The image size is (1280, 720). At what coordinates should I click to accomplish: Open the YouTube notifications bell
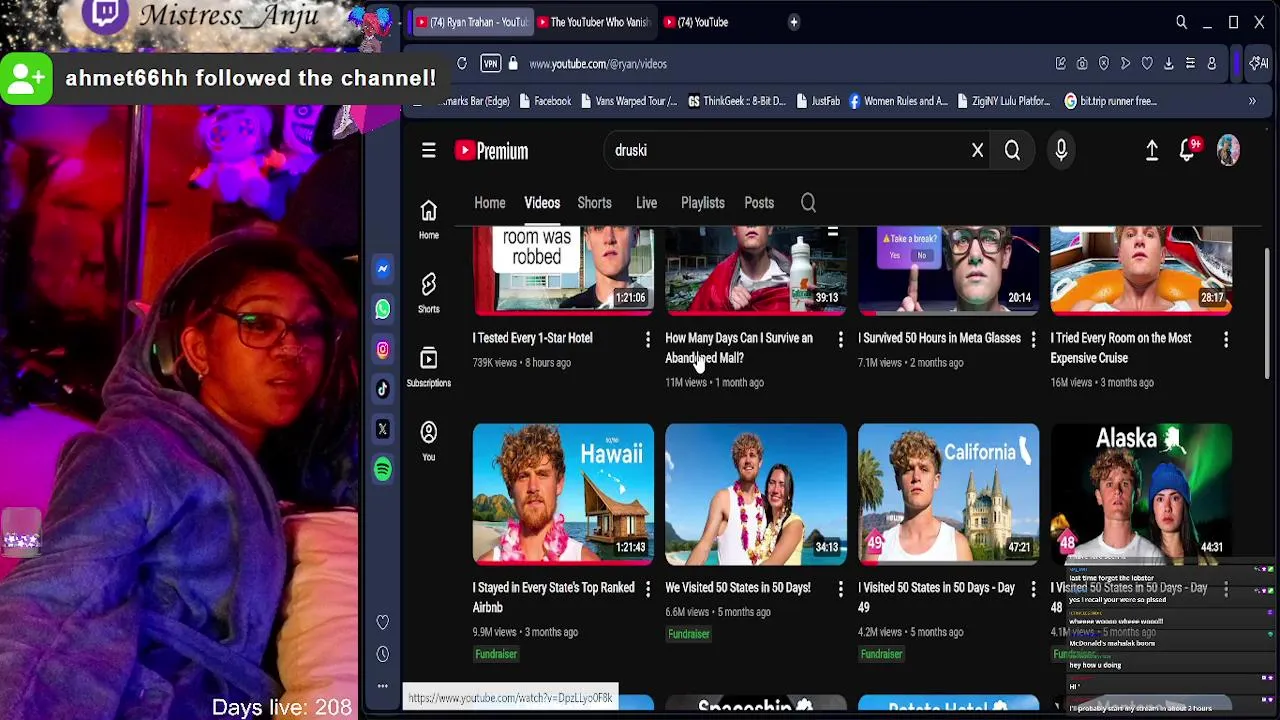1187,150
